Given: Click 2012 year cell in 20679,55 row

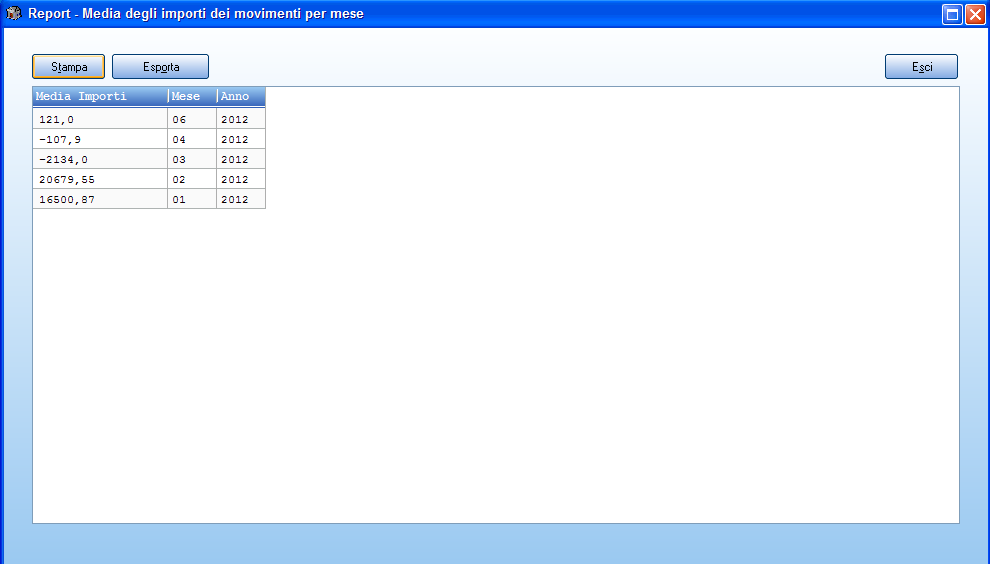Looking at the screenshot, I should tap(241, 179).
